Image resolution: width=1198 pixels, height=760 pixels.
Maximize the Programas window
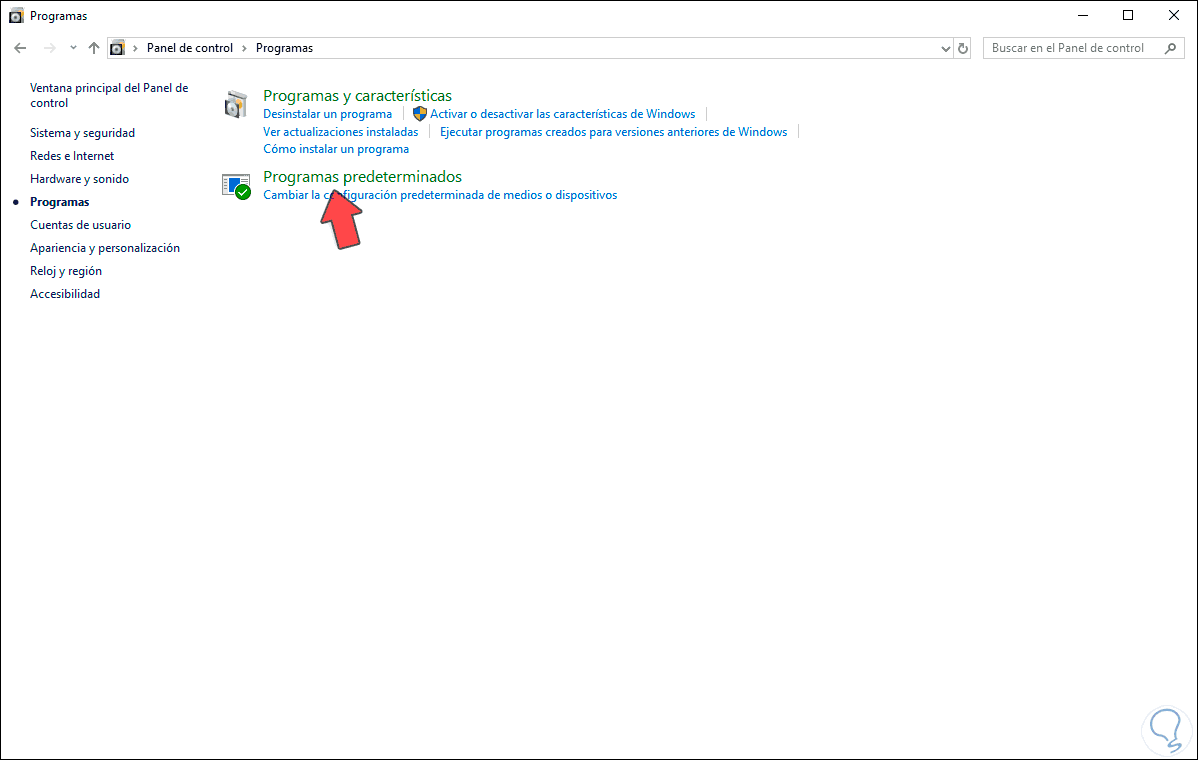(1128, 15)
